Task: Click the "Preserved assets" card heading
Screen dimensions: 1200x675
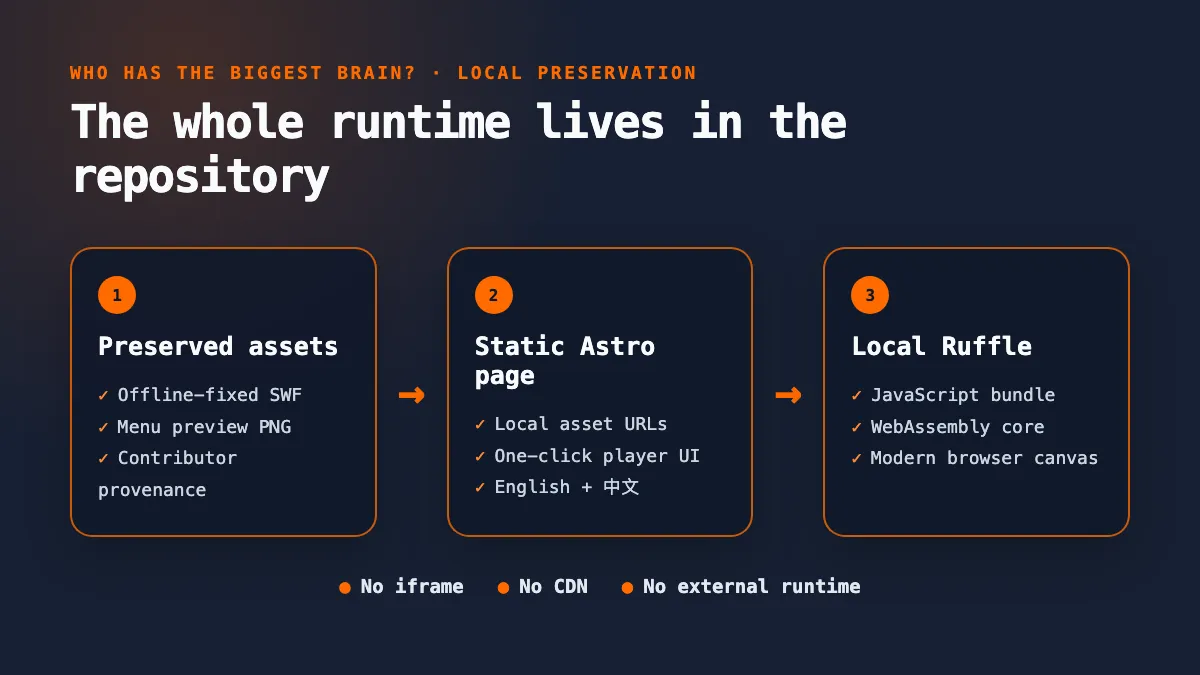Action: (x=218, y=346)
